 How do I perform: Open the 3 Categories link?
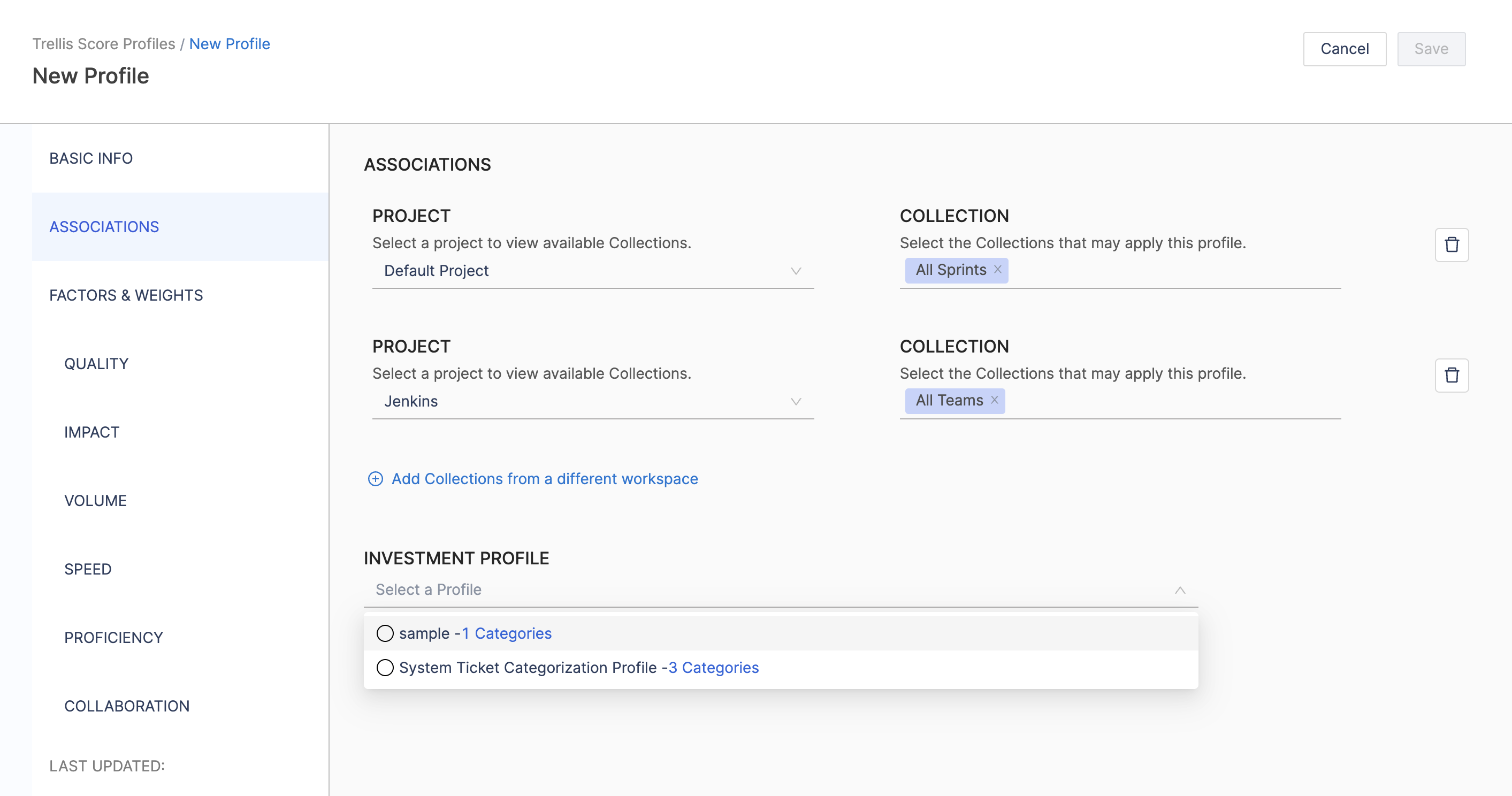click(713, 668)
